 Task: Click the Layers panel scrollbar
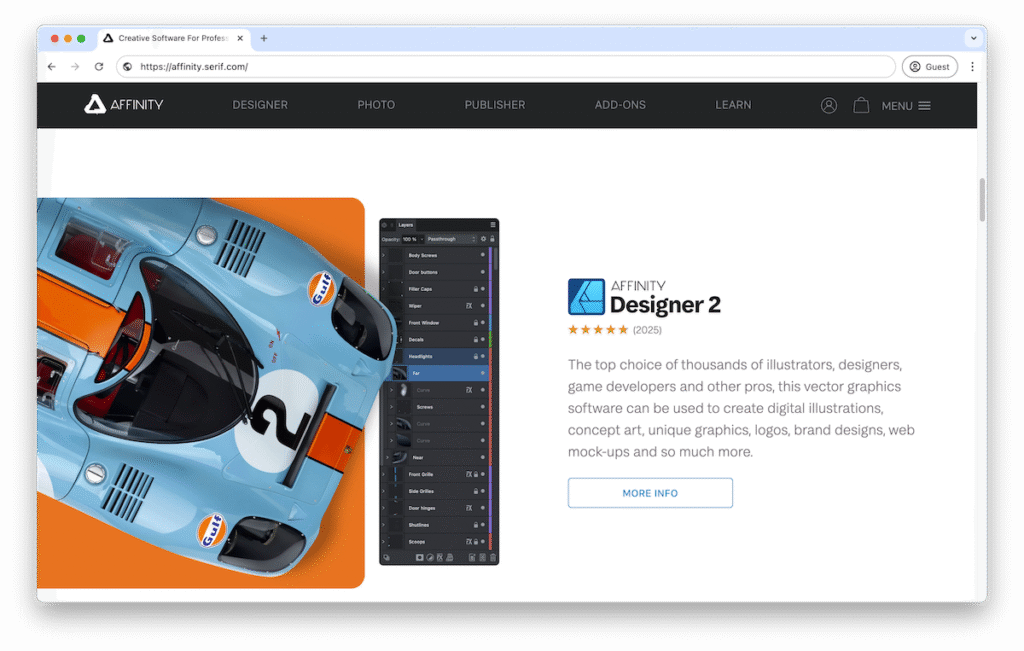pos(496,259)
